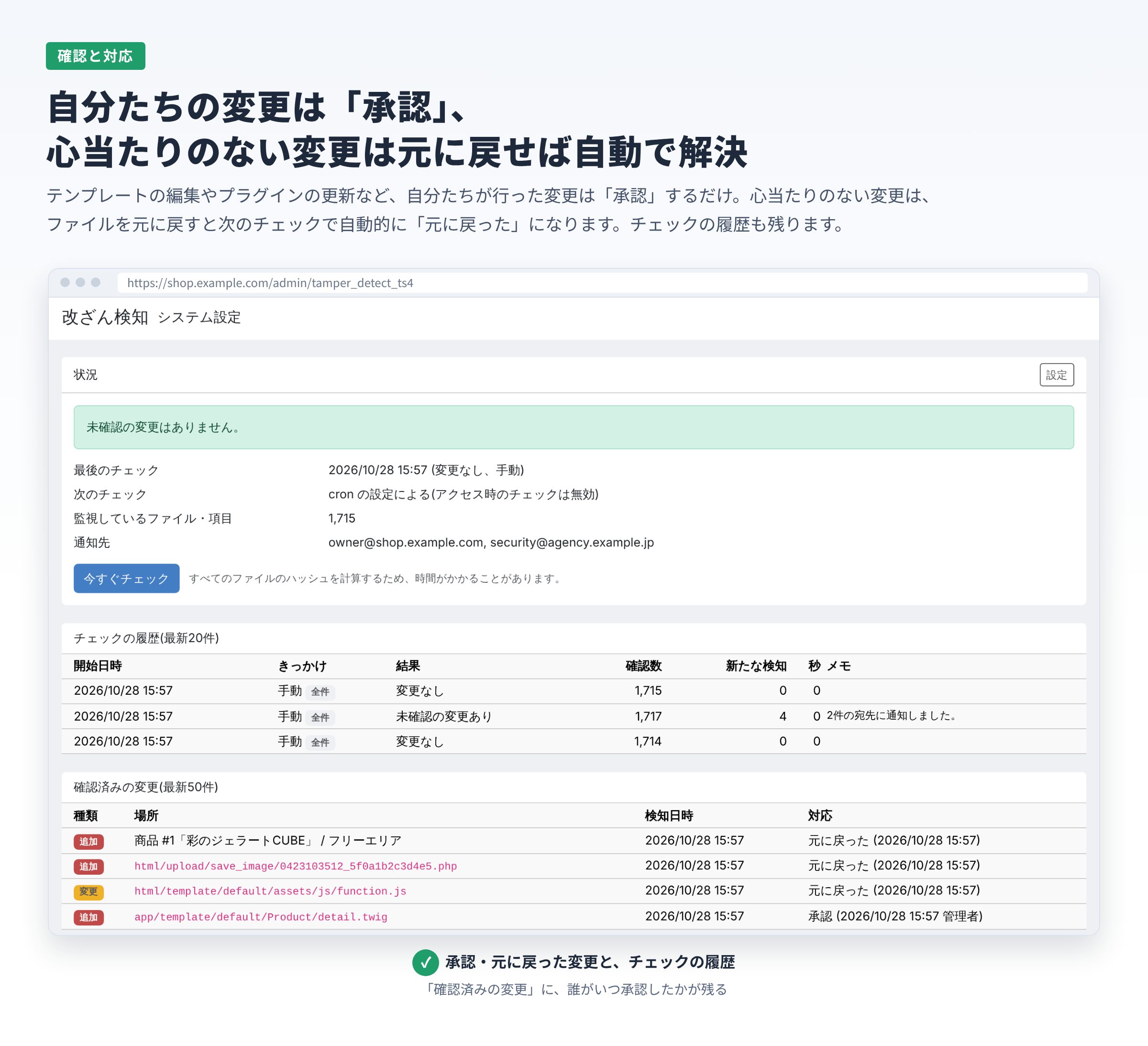Click the きっかけ column header
This screenshot has width=1148, height=1046.
[x=302, y=666]
